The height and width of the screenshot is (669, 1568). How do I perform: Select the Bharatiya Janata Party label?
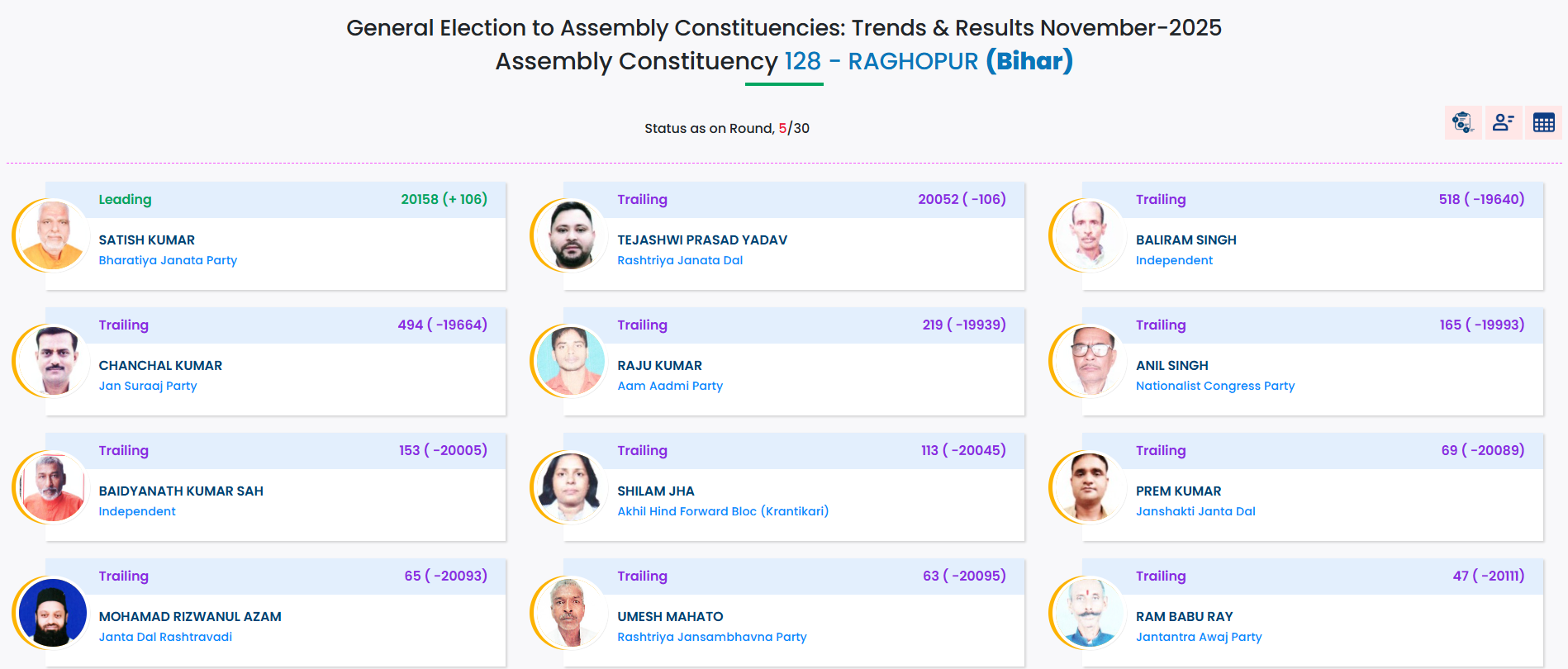click(168, 260)
